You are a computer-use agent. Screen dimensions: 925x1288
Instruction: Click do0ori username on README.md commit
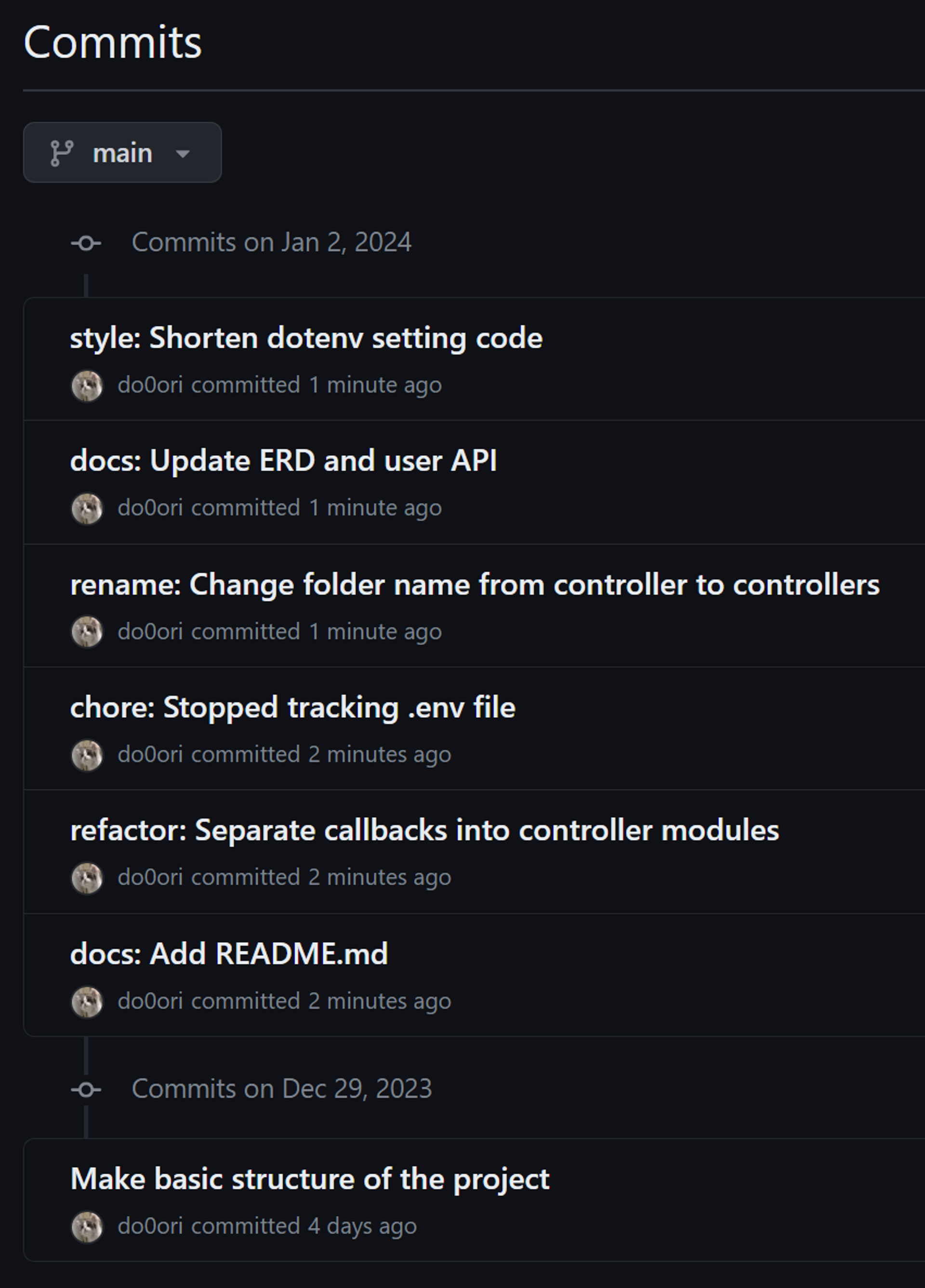point(150,1001)
